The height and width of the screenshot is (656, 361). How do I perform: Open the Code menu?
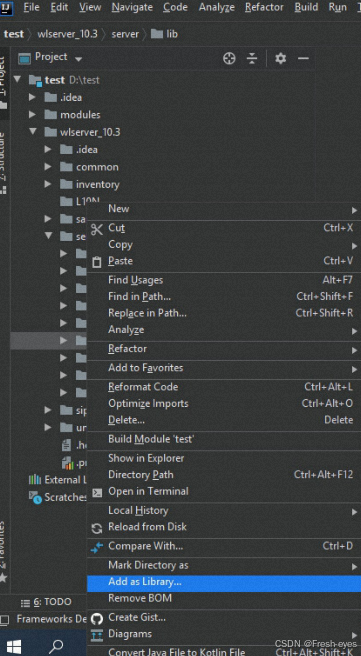175,7
